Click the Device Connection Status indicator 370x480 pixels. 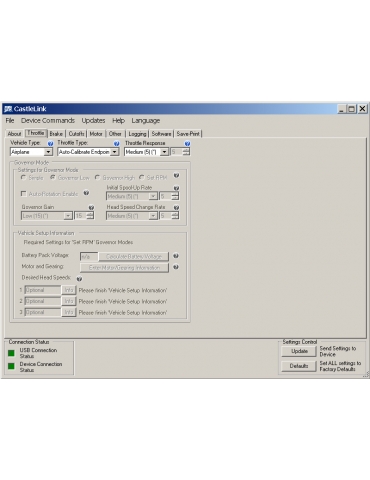pyautogui.click(x=11, y=366)
